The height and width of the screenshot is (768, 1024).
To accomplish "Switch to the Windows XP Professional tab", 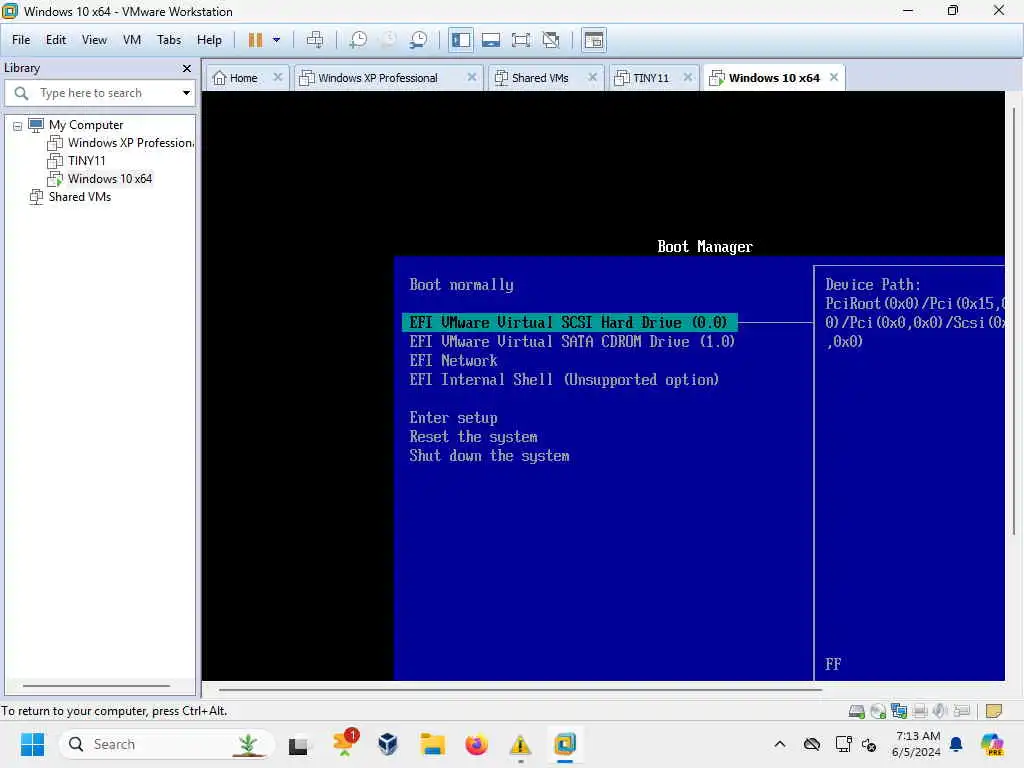I will (377, 78).
